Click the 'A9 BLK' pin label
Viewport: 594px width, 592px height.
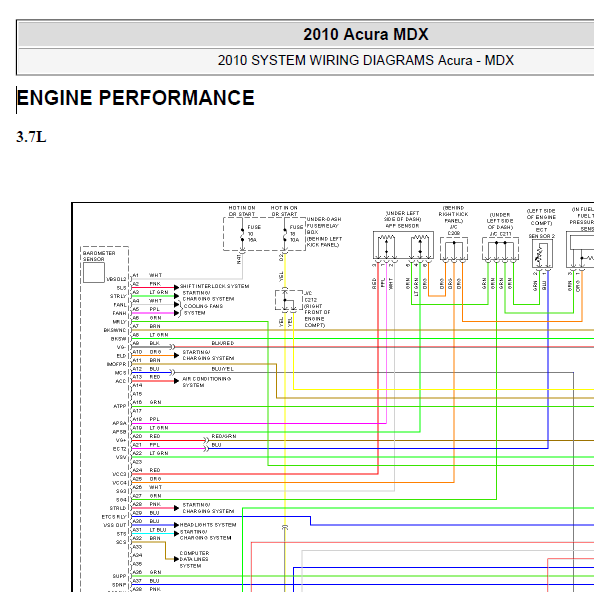(x=146, y=343)
